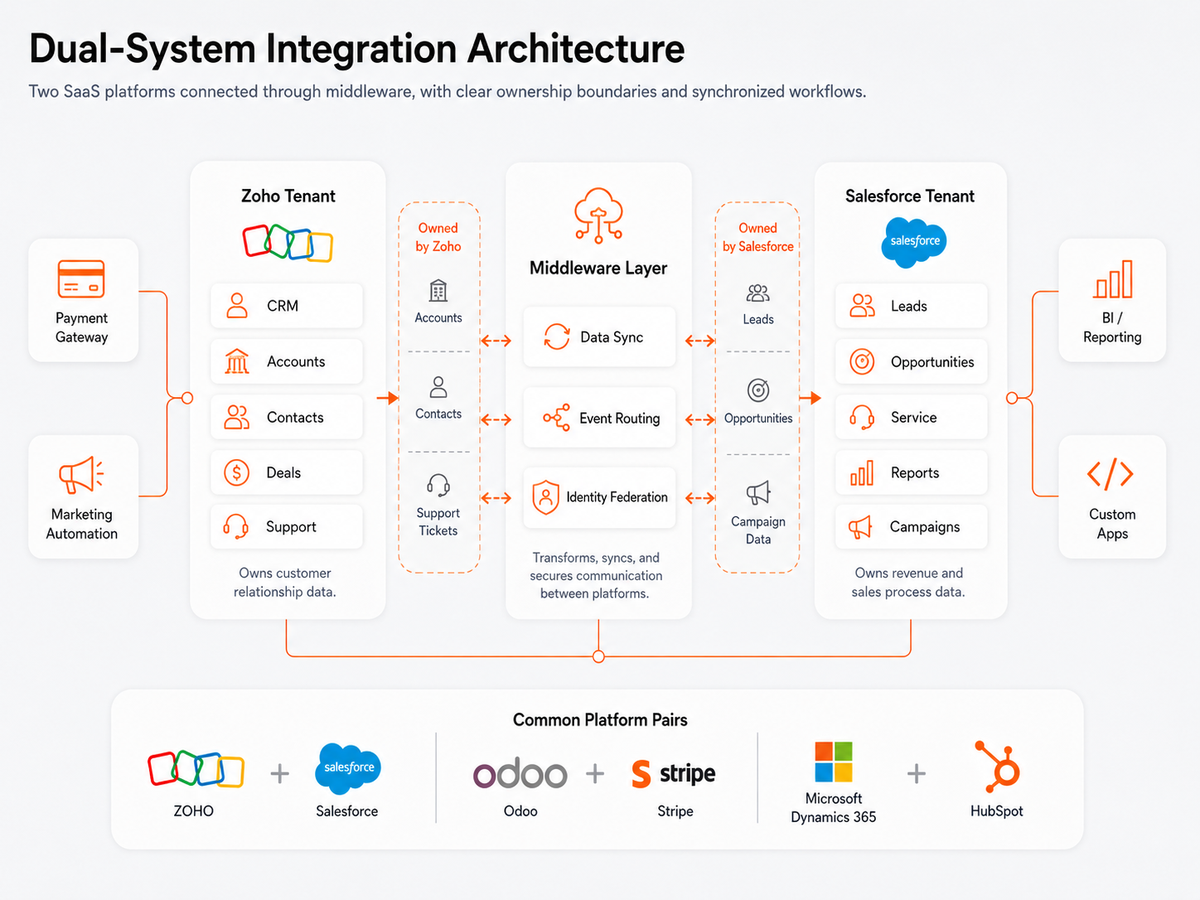Click the BI / Reporting chart icon
Screen dimensions: 1200x900
coord(1112,280)
